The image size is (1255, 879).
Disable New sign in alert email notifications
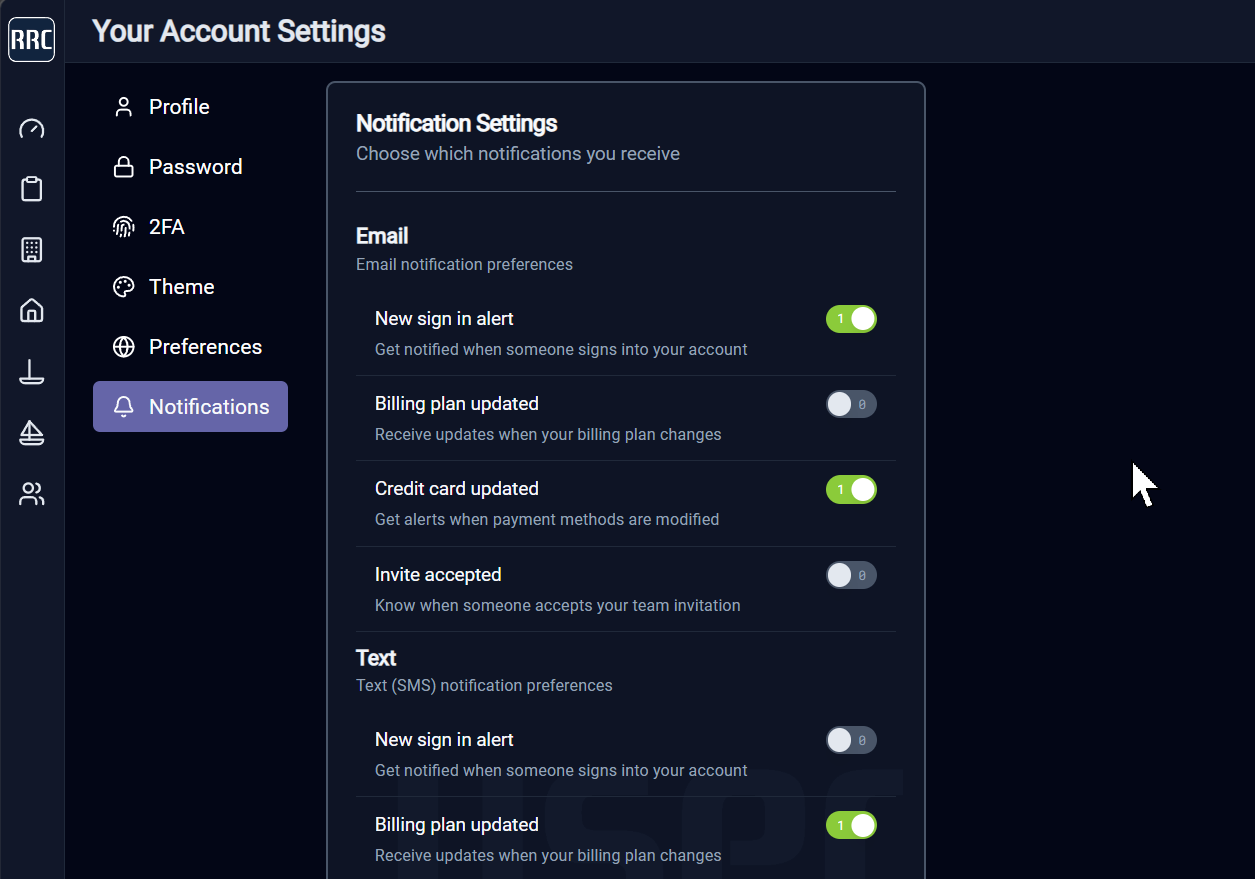[851, 318]
